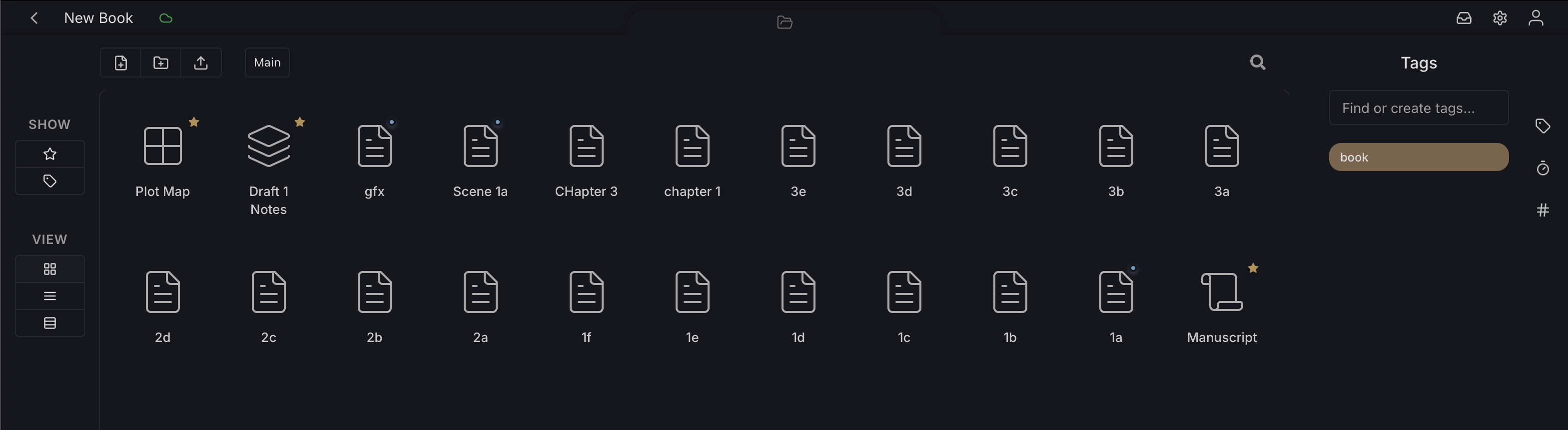1568x430 pixels.
Task: Switch to list view
Action: (50, 296)
